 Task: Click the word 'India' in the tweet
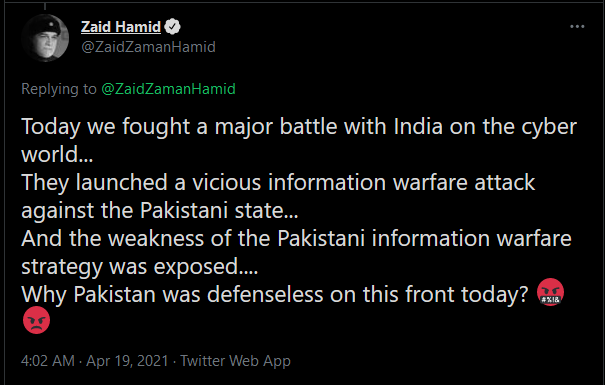point(418,127)
